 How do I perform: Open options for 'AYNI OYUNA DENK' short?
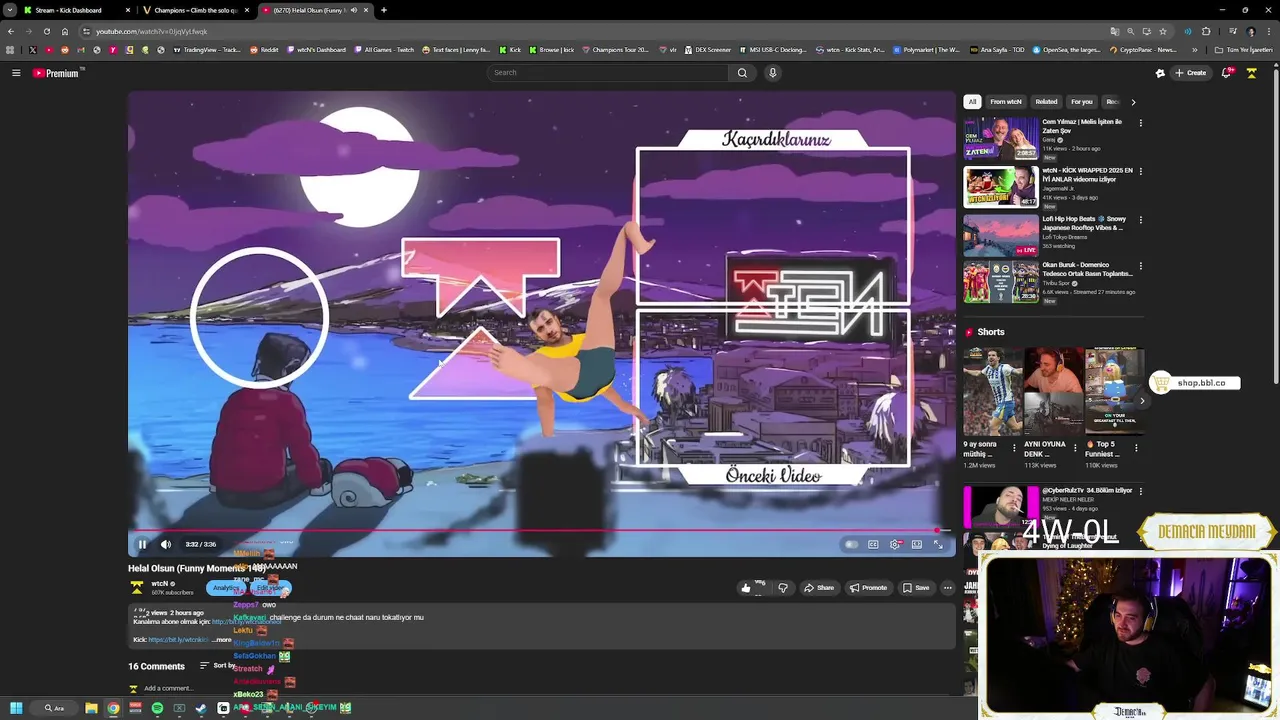point(1075,448)
